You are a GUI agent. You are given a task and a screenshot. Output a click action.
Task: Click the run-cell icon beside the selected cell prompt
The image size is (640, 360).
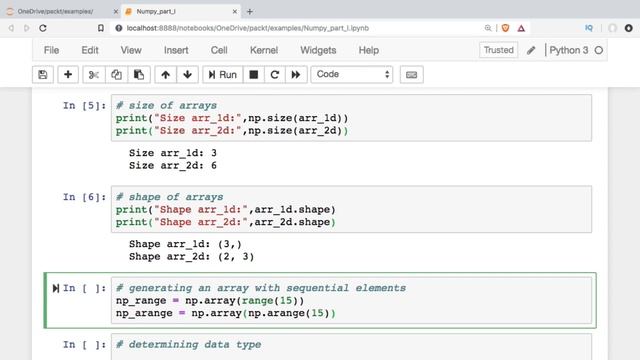point(56,289)
